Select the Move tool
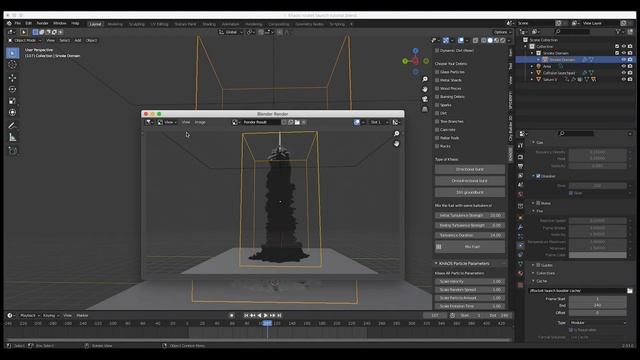 (13, 78)
